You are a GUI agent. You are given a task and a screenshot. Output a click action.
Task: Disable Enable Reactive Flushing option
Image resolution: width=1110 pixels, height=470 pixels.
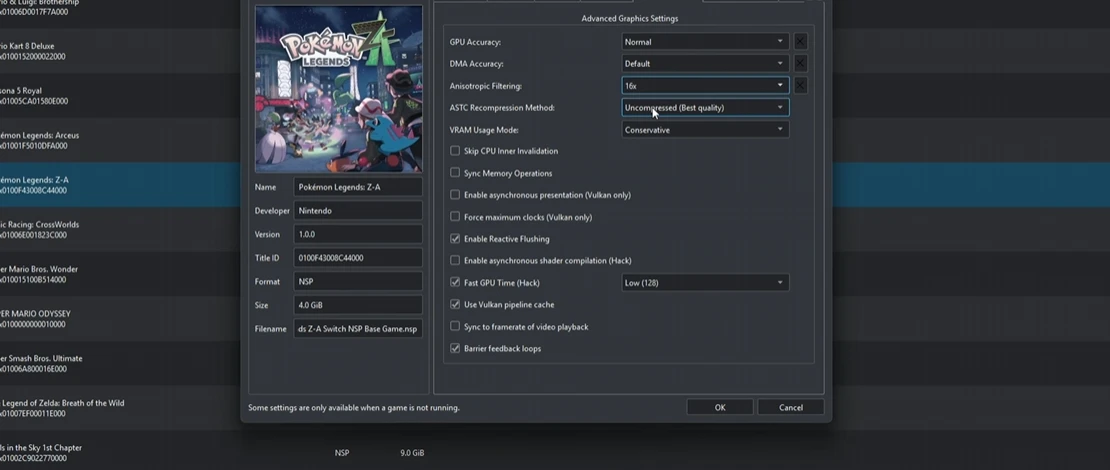(x=455, y=239)
